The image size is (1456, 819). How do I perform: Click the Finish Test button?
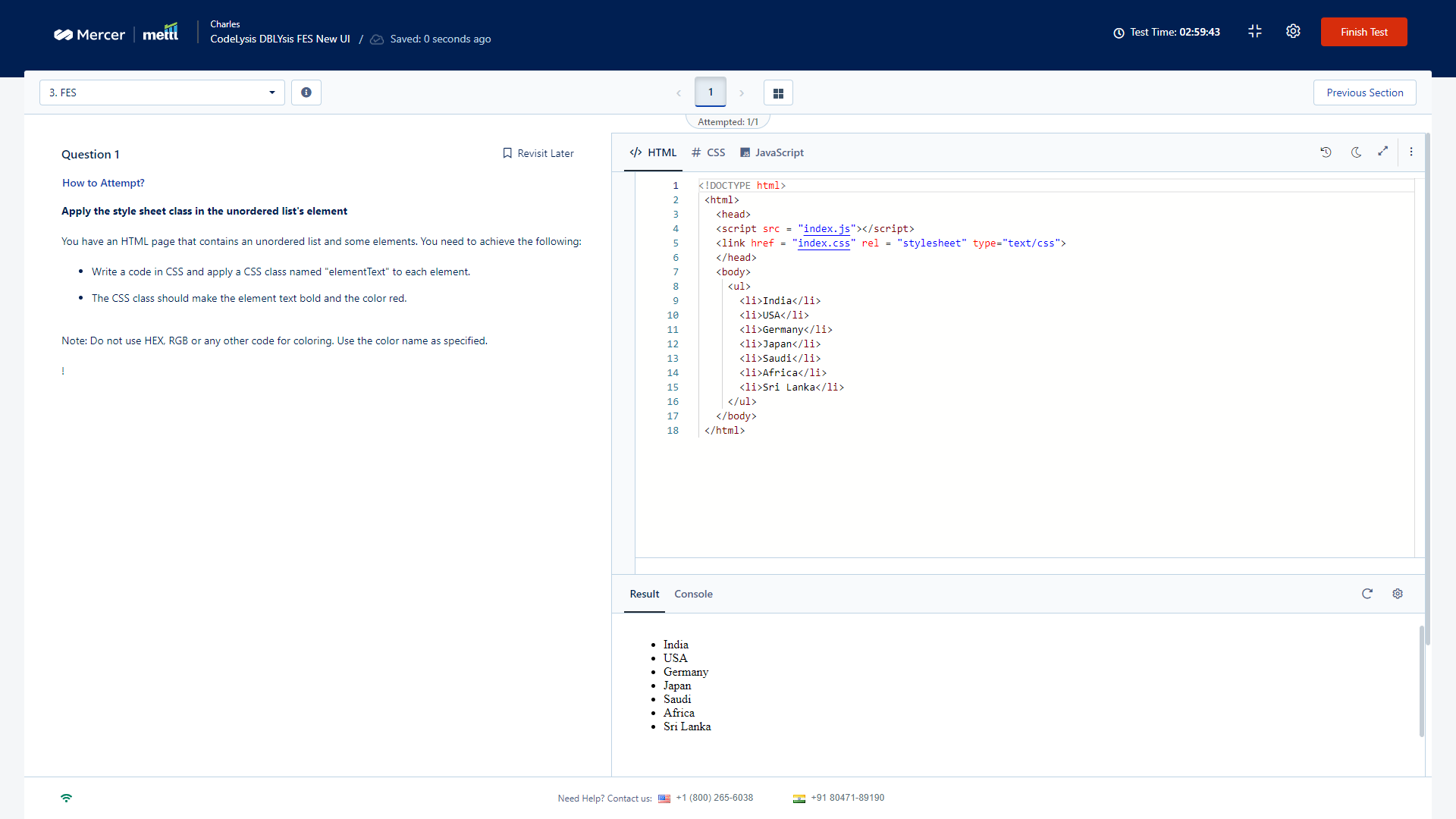1363,32
